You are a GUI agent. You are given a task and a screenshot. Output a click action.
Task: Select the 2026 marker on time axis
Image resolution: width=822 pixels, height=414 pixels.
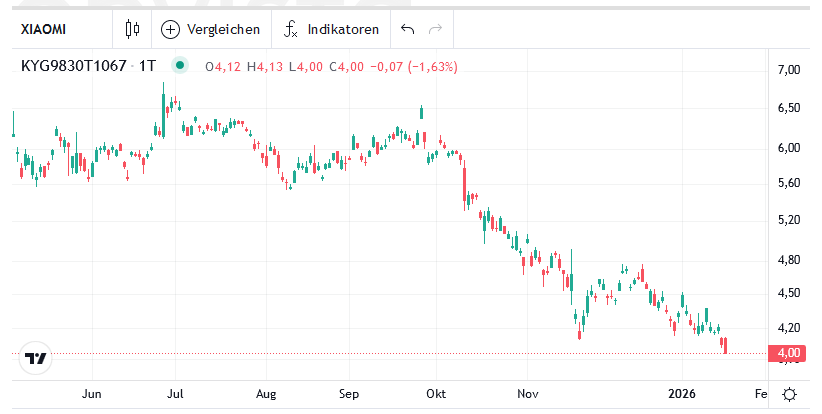tap(683, 394)
